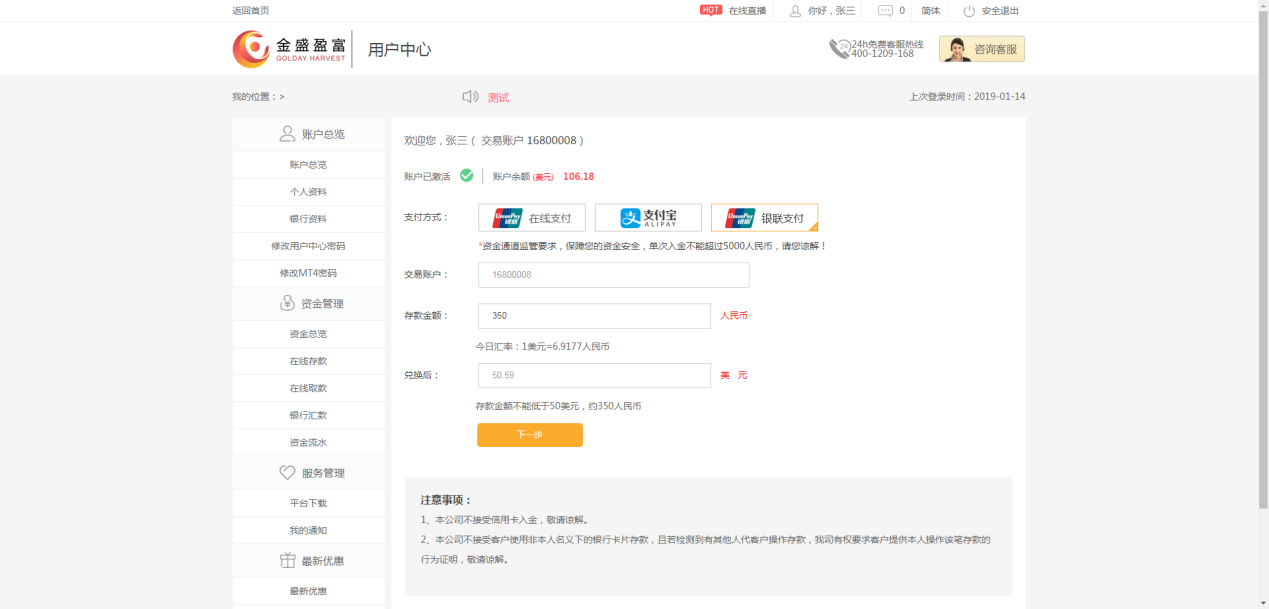Click 上次登录时间 2019-01-14 text

[x=967, y=97]
